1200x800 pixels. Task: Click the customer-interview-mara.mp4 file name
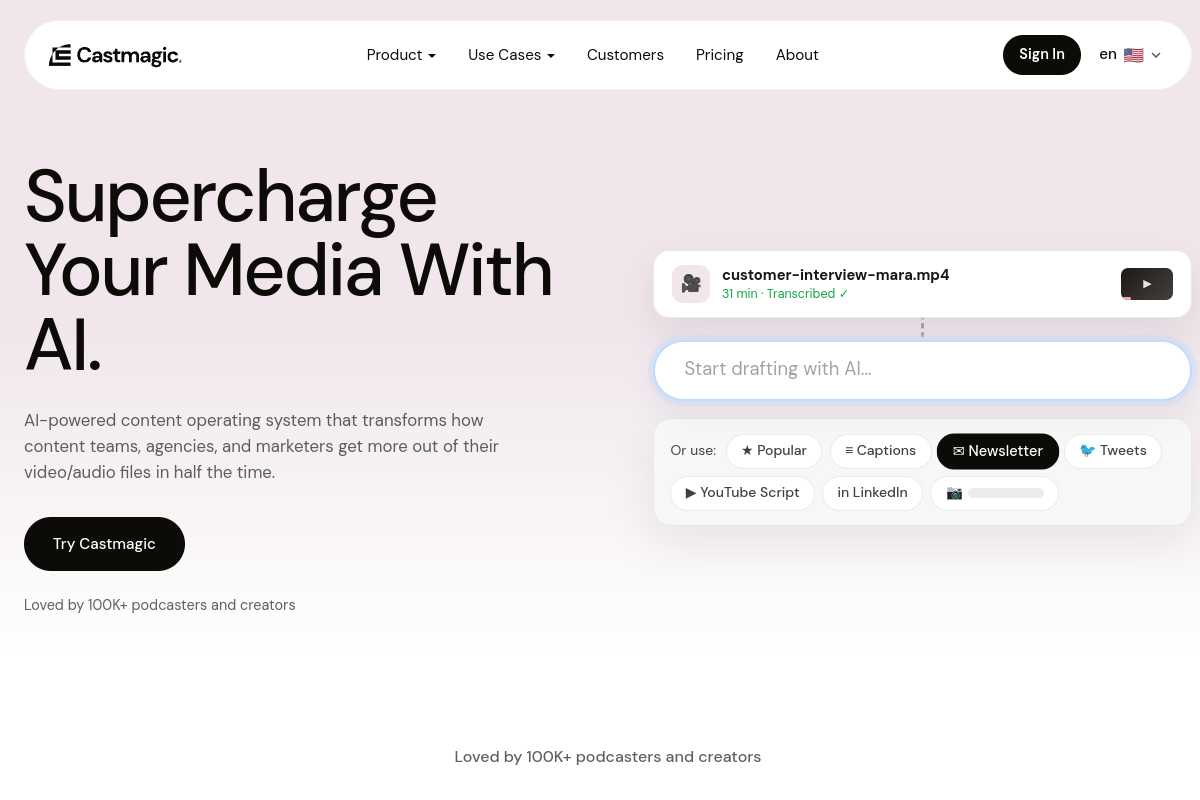[x=836, y=275]
